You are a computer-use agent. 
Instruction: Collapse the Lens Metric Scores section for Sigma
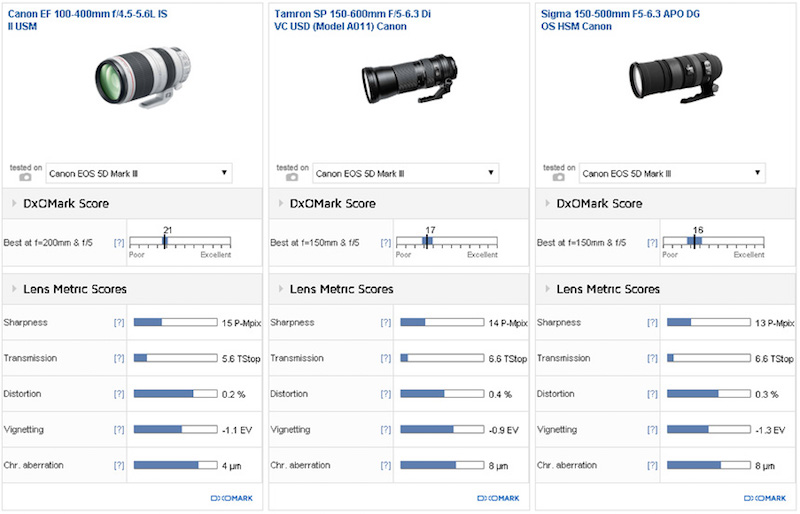click(545, 289)
